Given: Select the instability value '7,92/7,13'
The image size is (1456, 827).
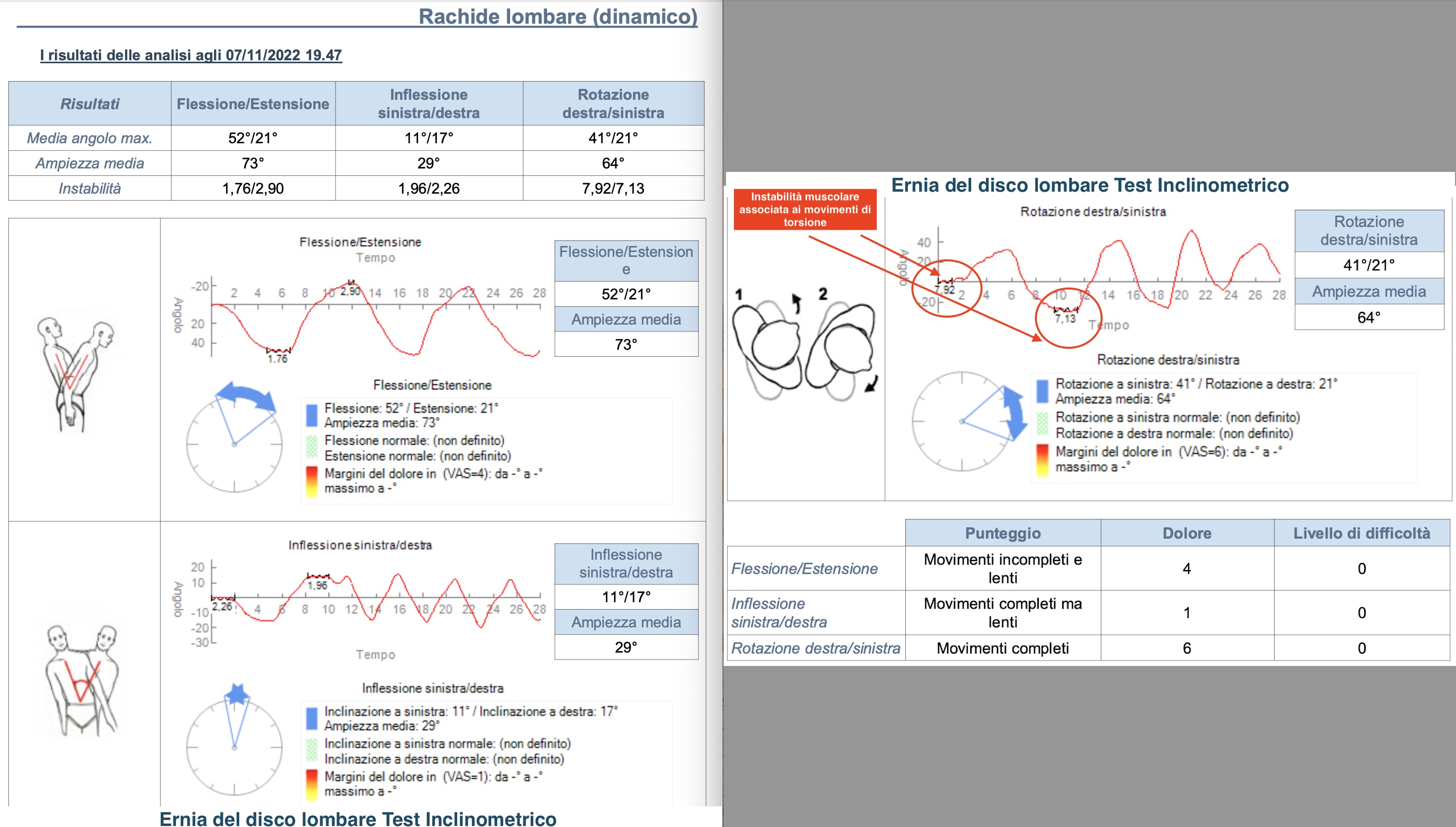Looking at the screenshot, I should click(x=613, y=188).
